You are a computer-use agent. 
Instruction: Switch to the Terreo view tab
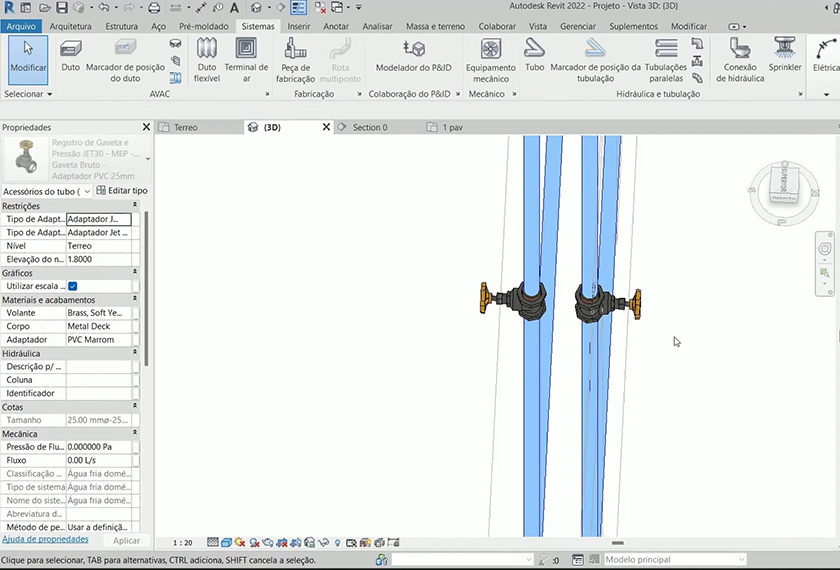[x=186, y=127]
